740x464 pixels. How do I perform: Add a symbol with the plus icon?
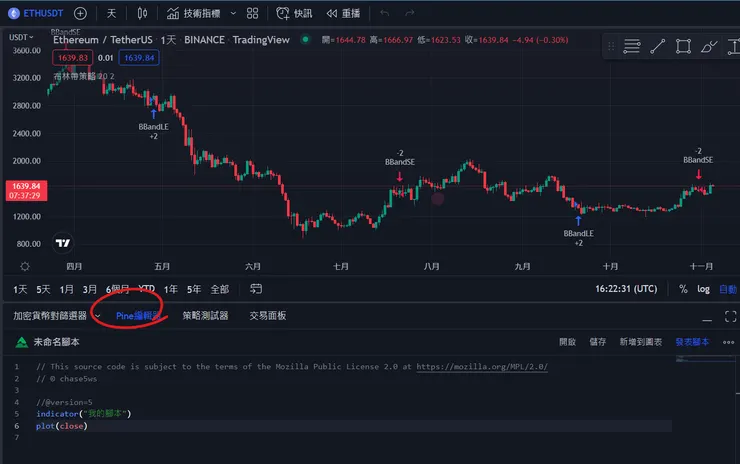[x=80, y=13]
